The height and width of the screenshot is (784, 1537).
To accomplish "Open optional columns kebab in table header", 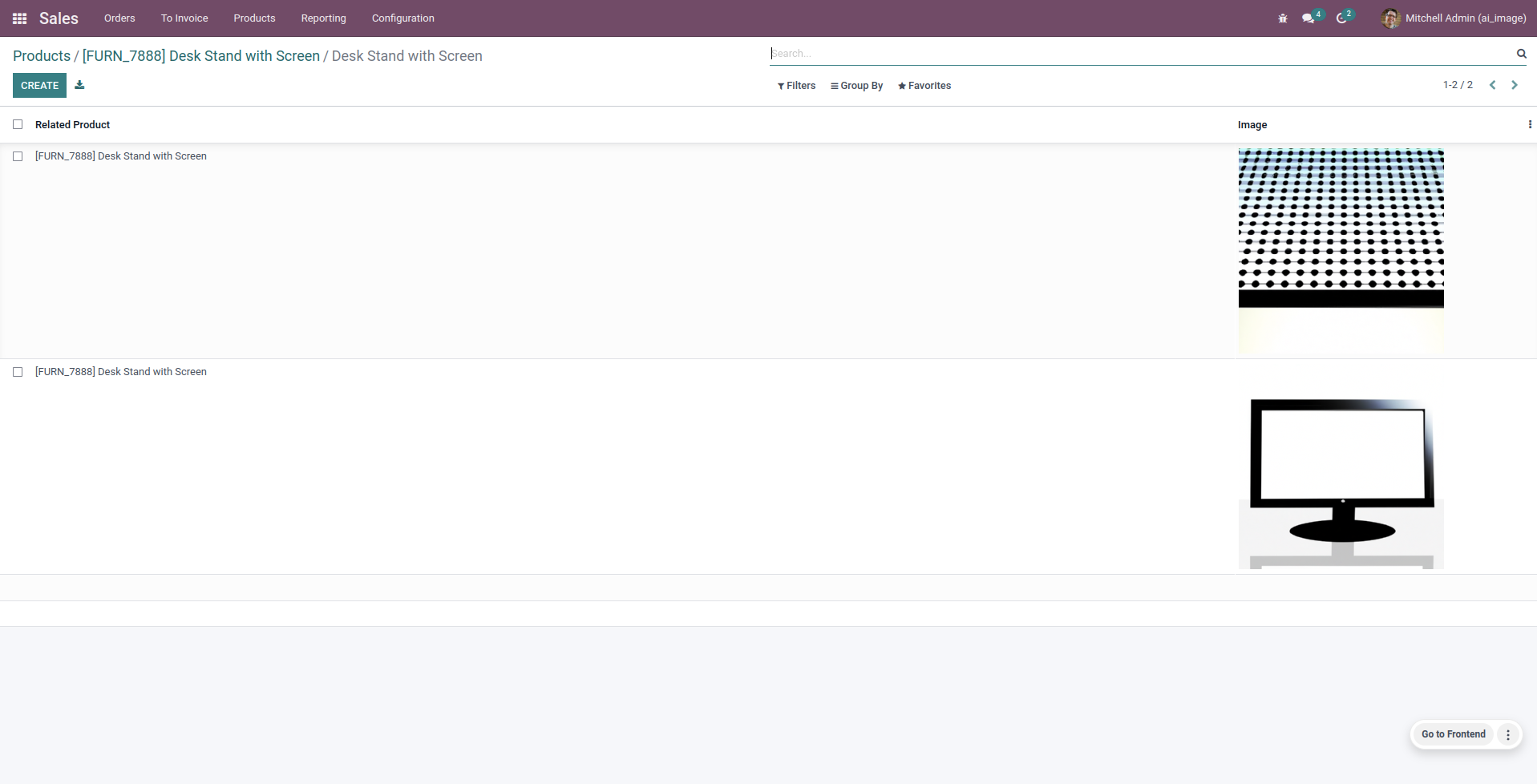I will pos(1530,124).
